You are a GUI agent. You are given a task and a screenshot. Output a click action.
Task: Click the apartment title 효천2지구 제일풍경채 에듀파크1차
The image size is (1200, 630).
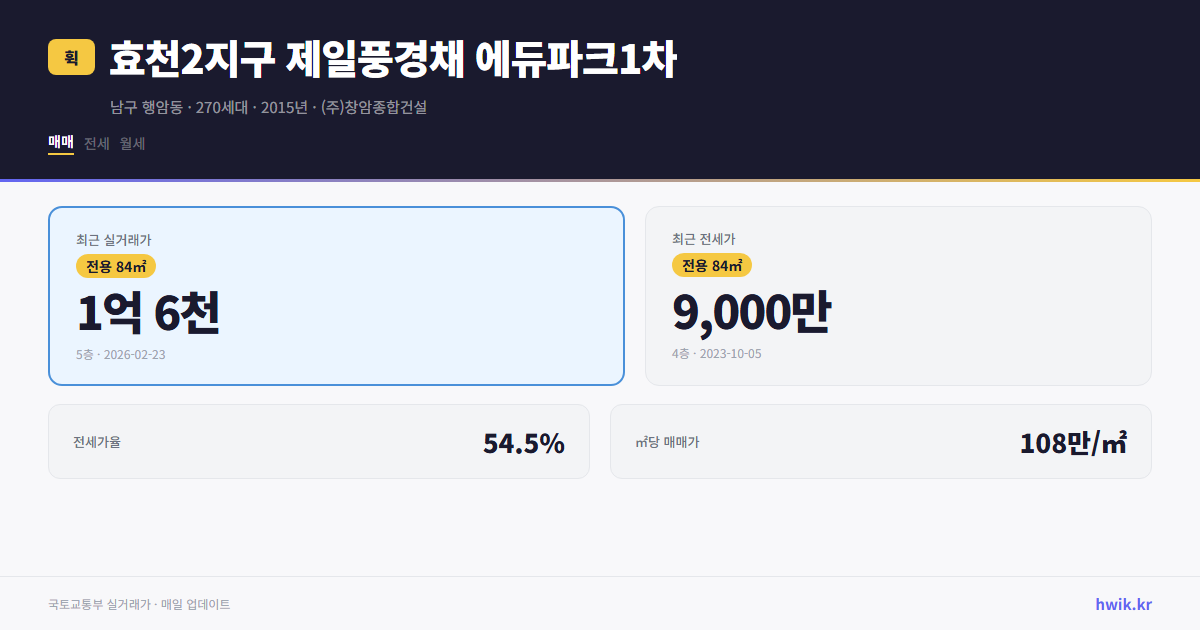[x=393, y=58]
